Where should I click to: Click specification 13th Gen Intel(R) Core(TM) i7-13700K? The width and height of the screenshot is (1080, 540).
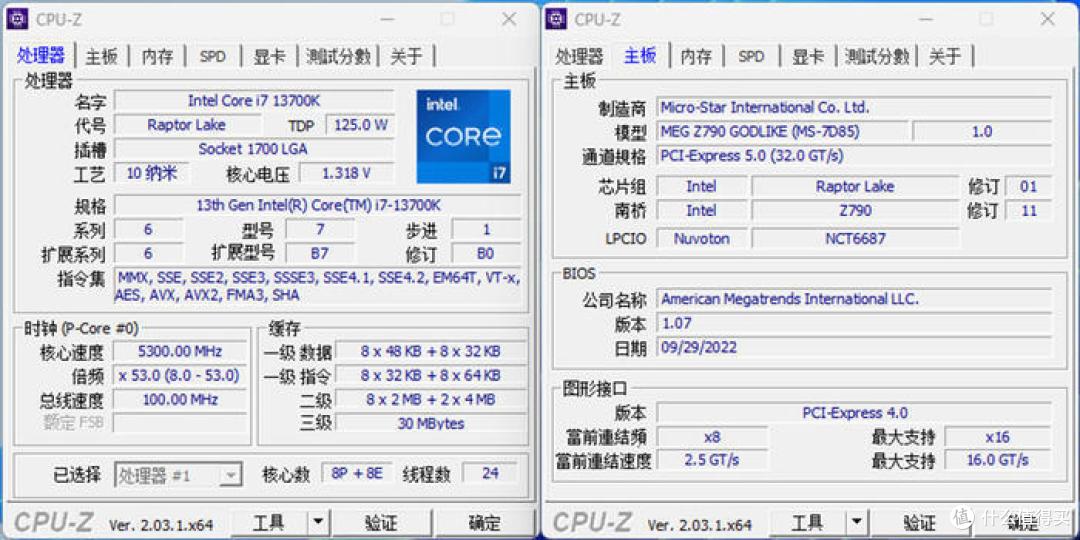pyautogui.click(x=318, y=205)
